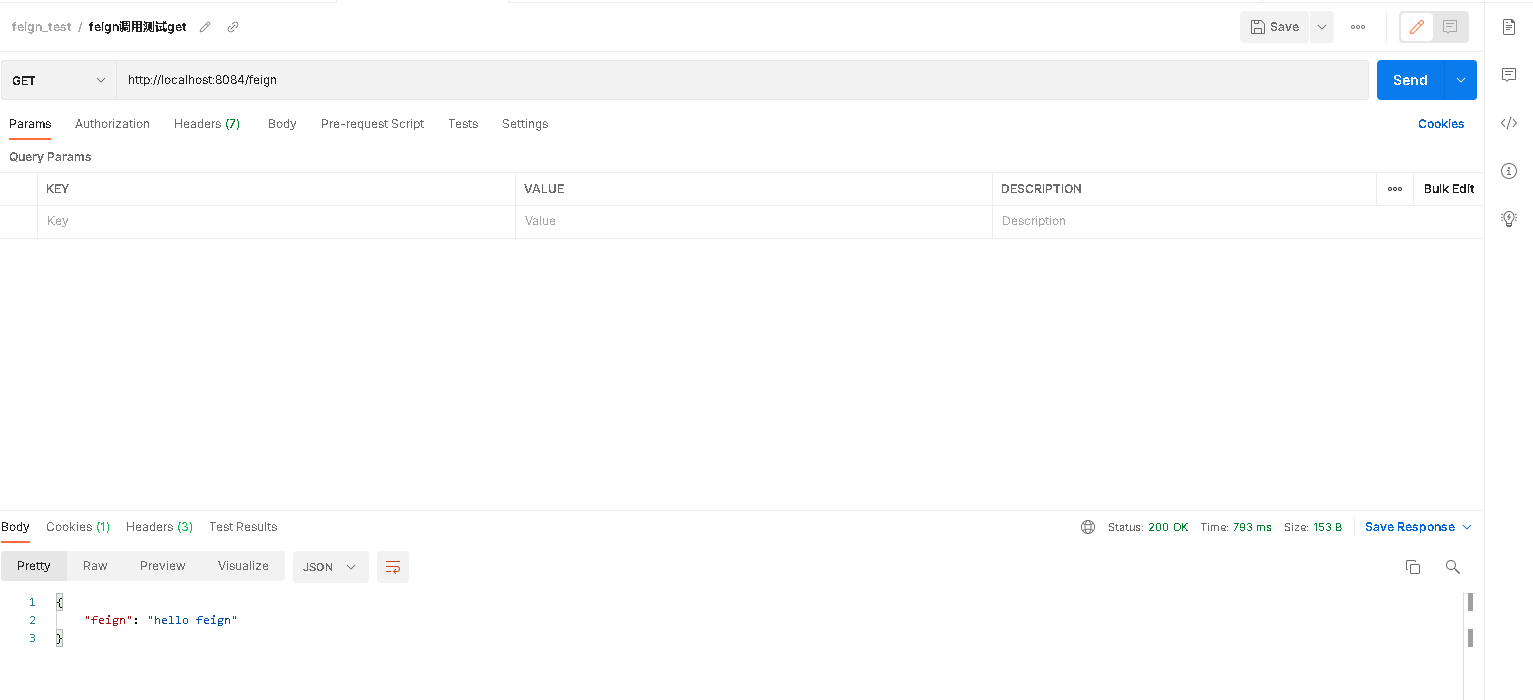Switch to comment mode in top right toggle
This screenshot has height=700, width=1533.
1448,27
